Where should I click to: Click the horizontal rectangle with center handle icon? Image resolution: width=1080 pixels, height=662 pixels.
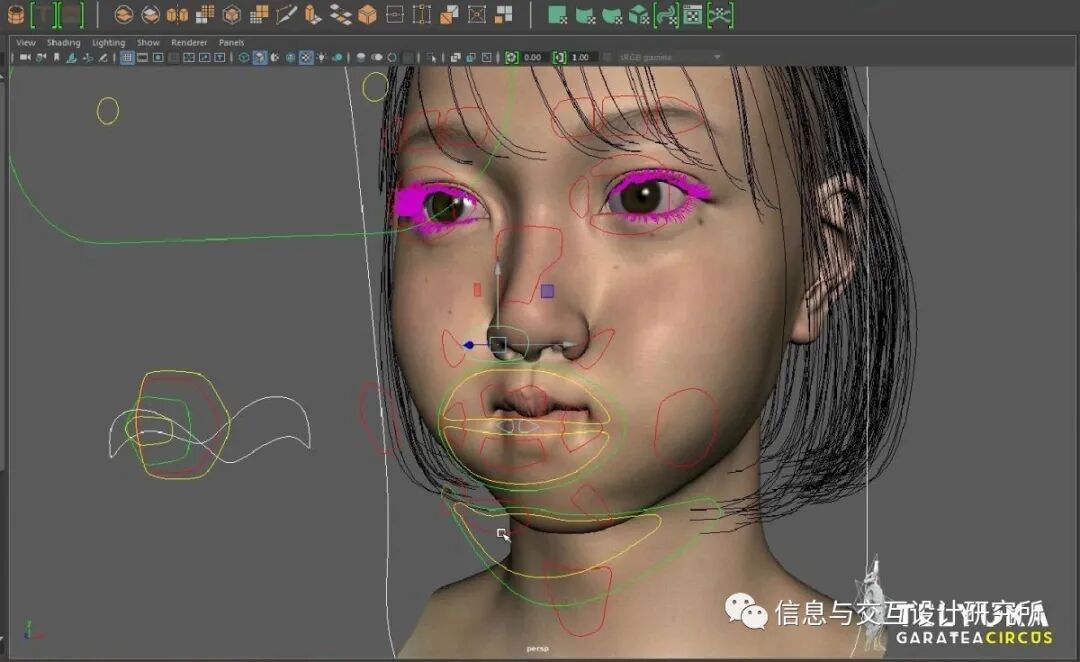coord(394,14)
